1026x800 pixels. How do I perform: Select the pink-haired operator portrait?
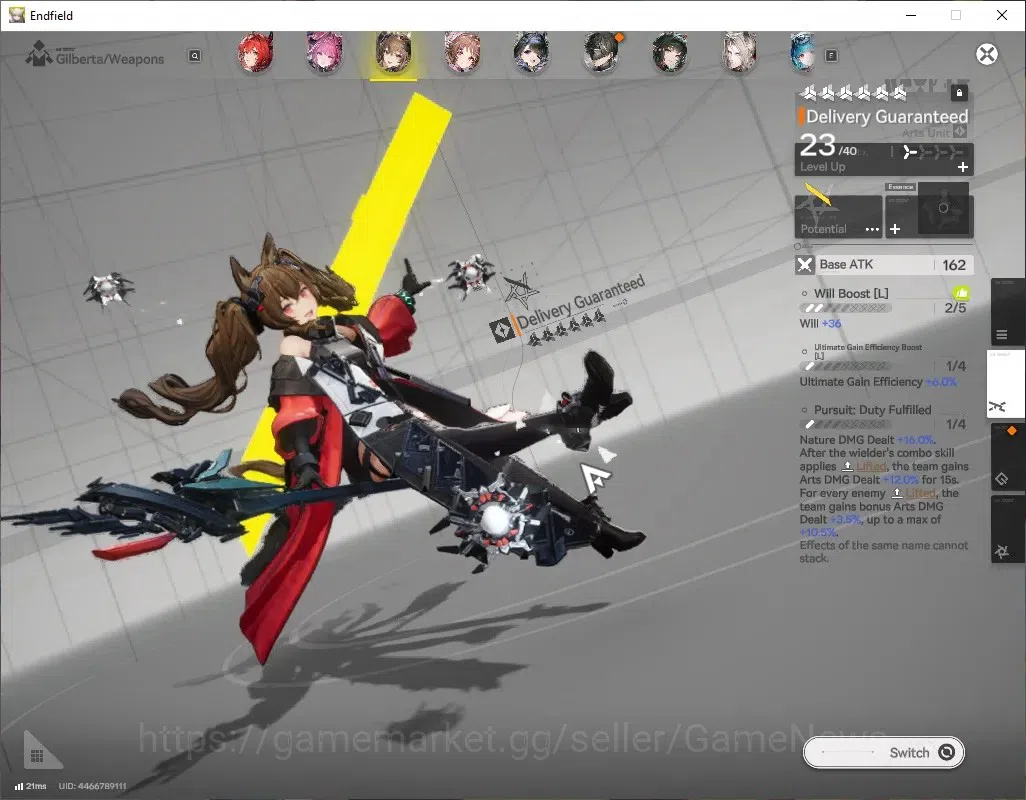point(325,52)
